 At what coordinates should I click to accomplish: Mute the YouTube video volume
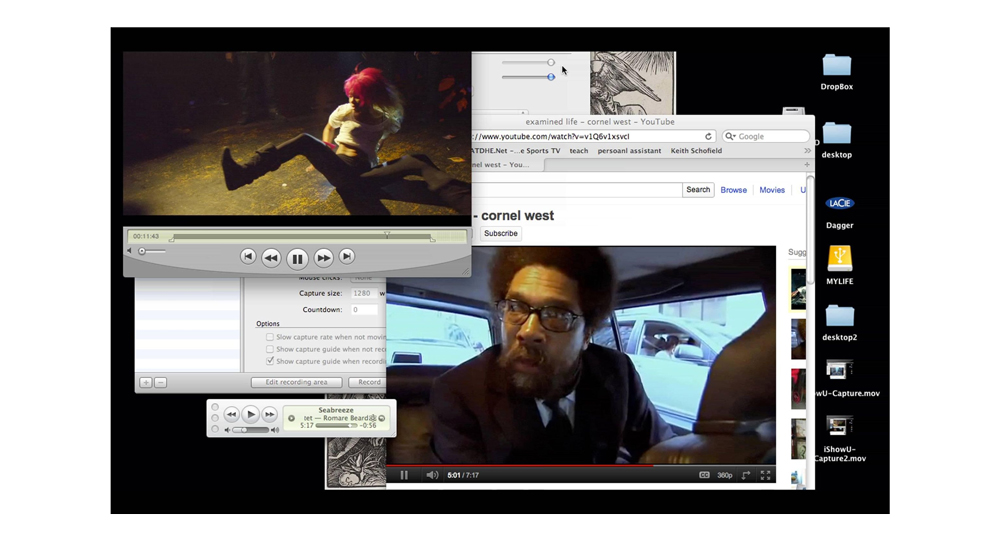point(432,475)
